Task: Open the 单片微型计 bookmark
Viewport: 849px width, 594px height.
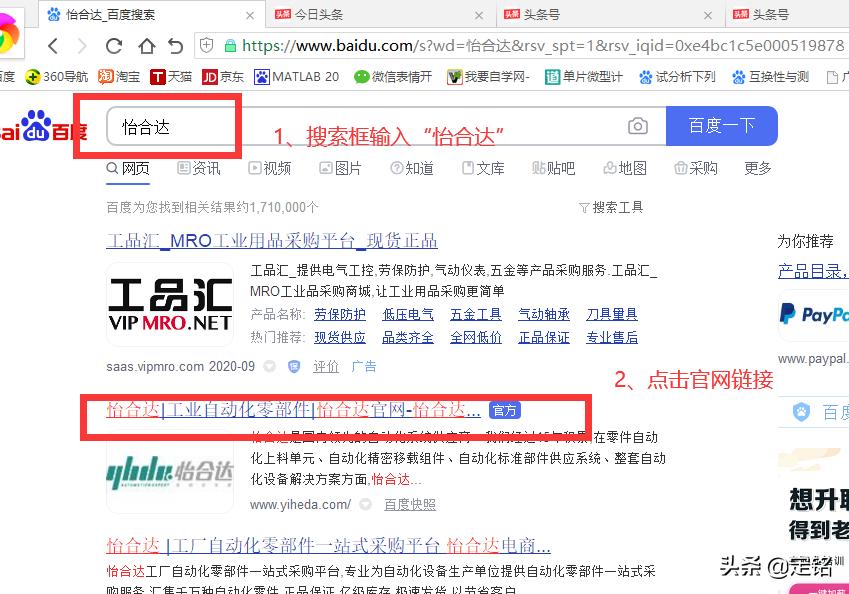Action: (x=584, y=77)
